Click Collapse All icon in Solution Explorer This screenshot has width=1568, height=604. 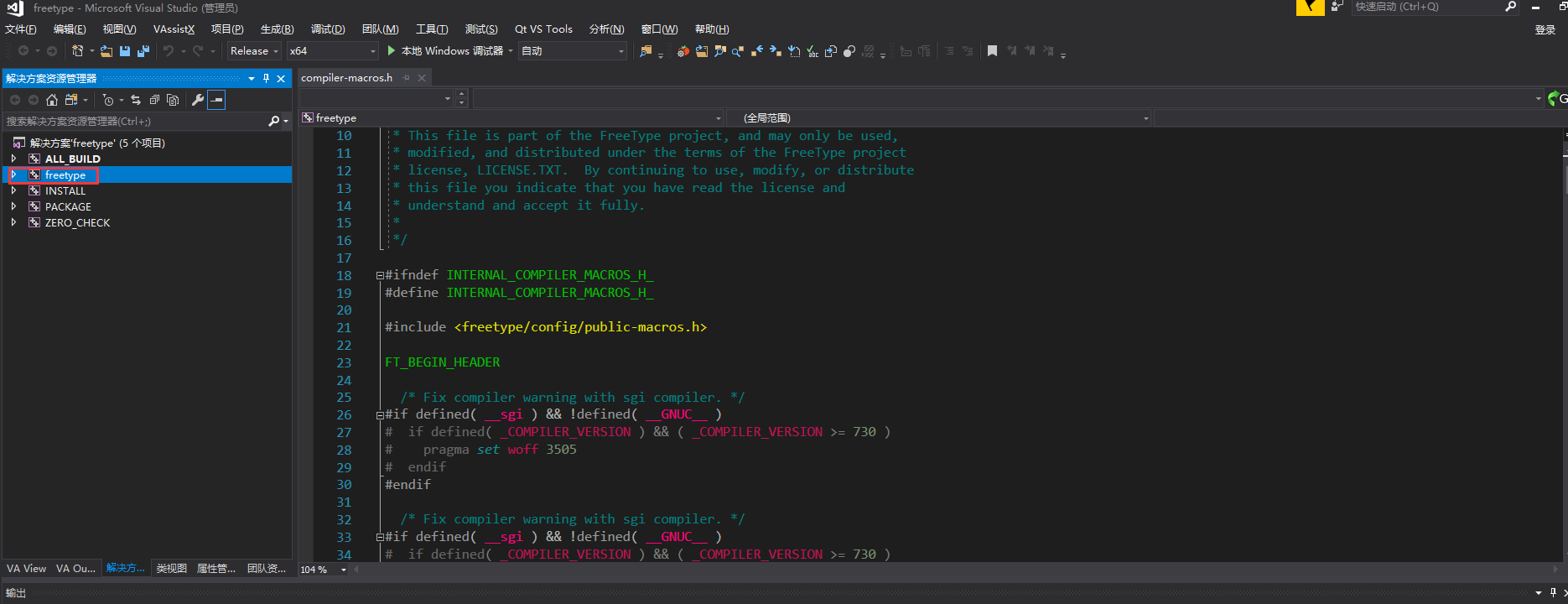[154, 100]
